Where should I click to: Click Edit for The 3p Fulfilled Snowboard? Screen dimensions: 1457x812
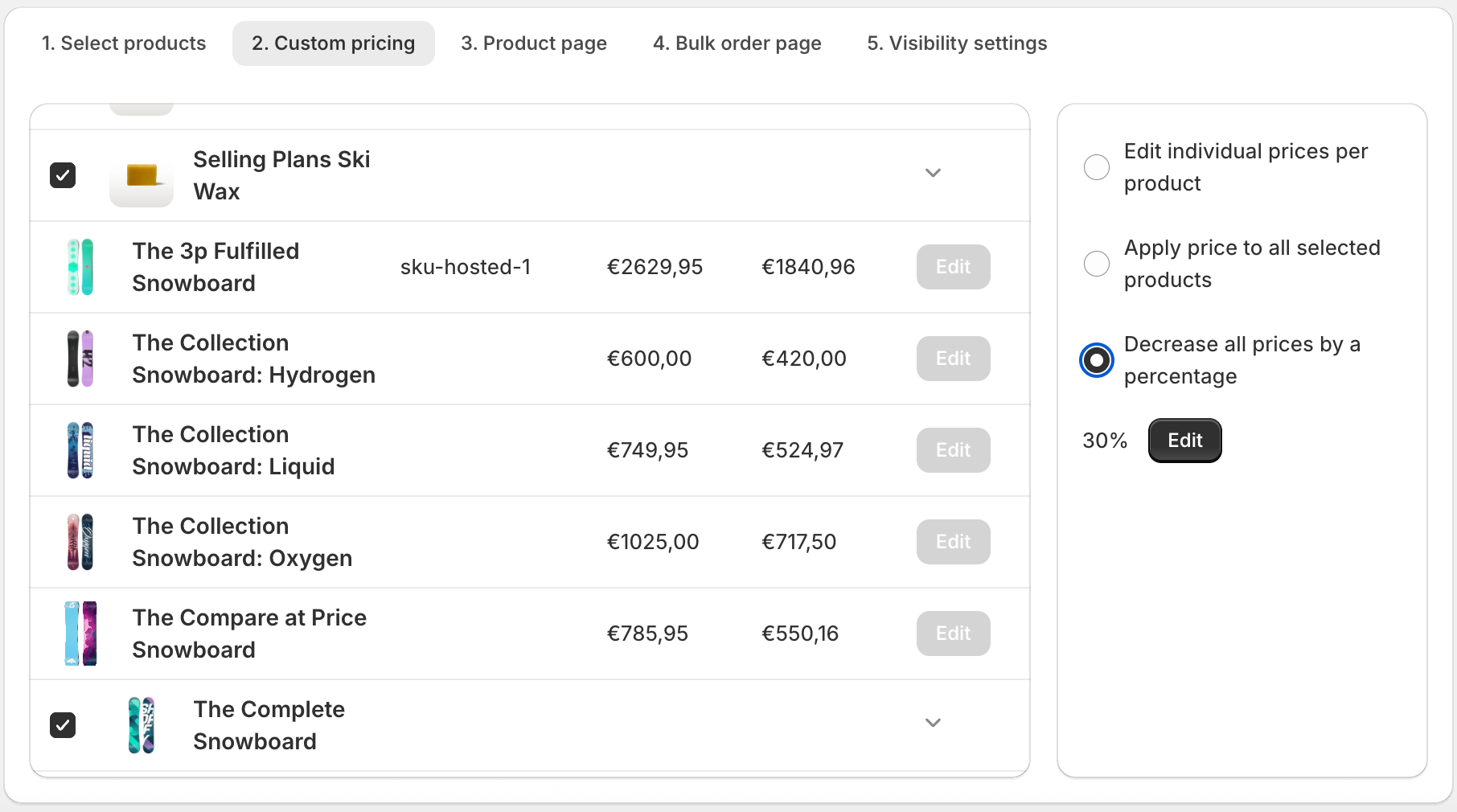click(954, 267)
